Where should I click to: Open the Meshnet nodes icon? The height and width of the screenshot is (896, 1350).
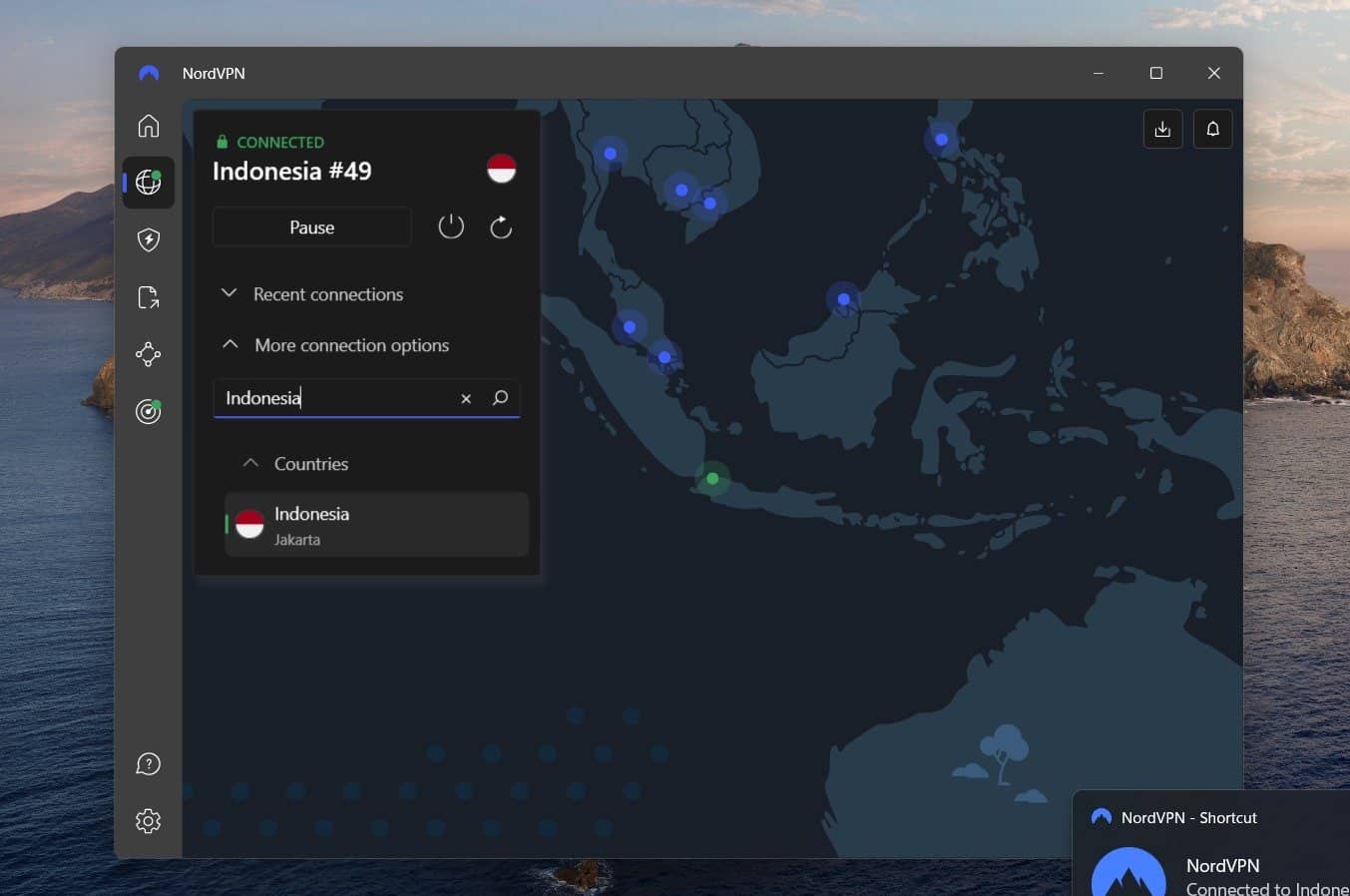(149, 354)
